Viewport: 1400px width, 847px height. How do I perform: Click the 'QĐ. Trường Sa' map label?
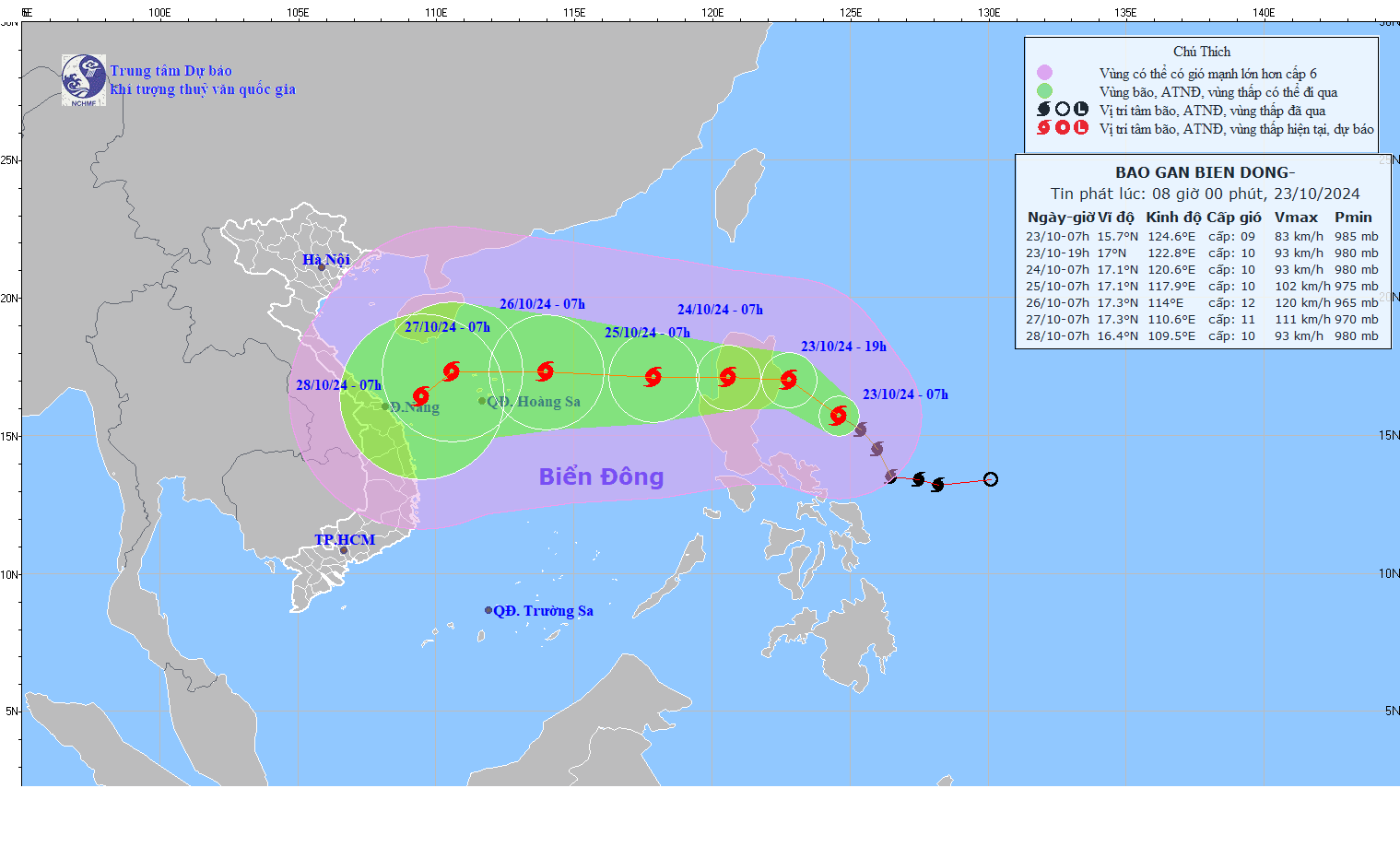pyautogui.click(x=543, y=611)
